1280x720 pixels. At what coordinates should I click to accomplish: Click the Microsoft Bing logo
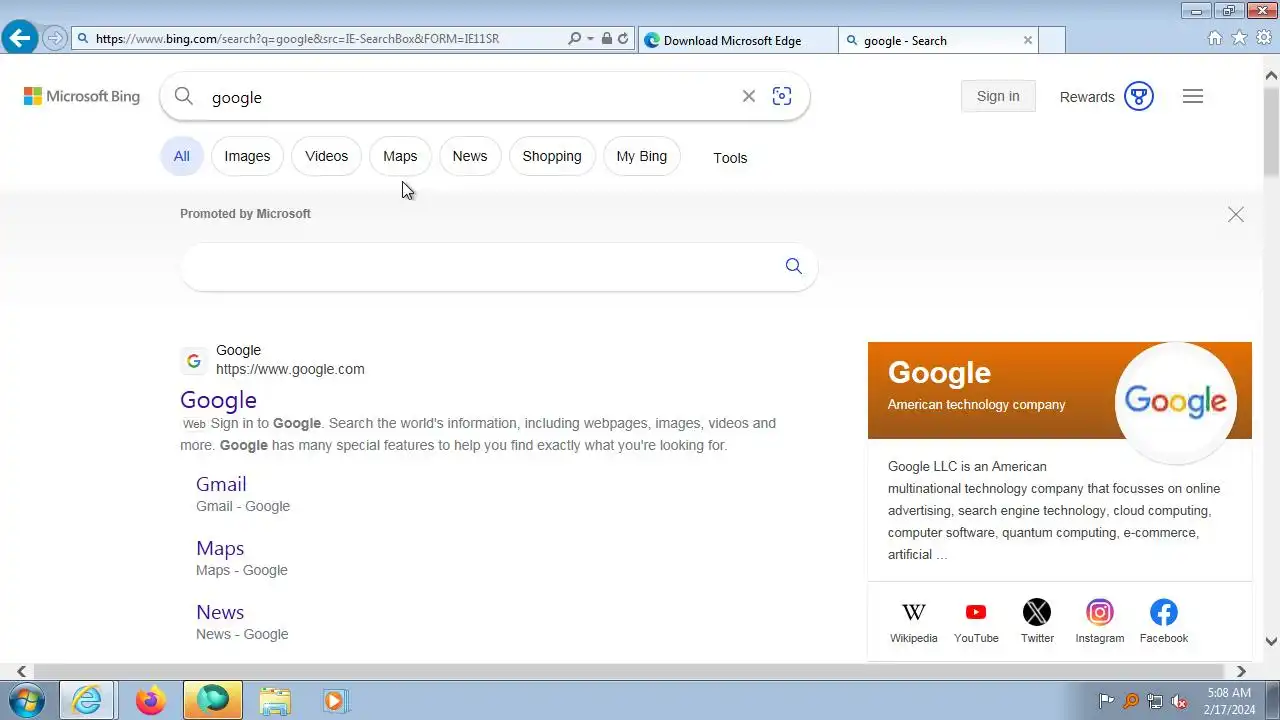click(x=82, y=96)
